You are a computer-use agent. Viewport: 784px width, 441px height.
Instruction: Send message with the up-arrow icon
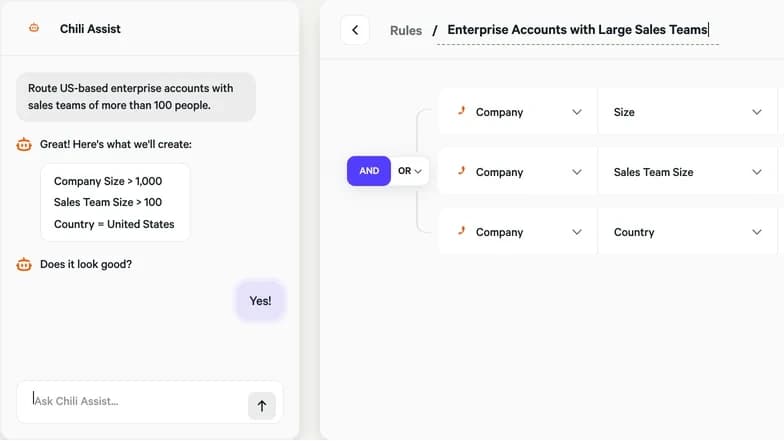click(262, 406)
